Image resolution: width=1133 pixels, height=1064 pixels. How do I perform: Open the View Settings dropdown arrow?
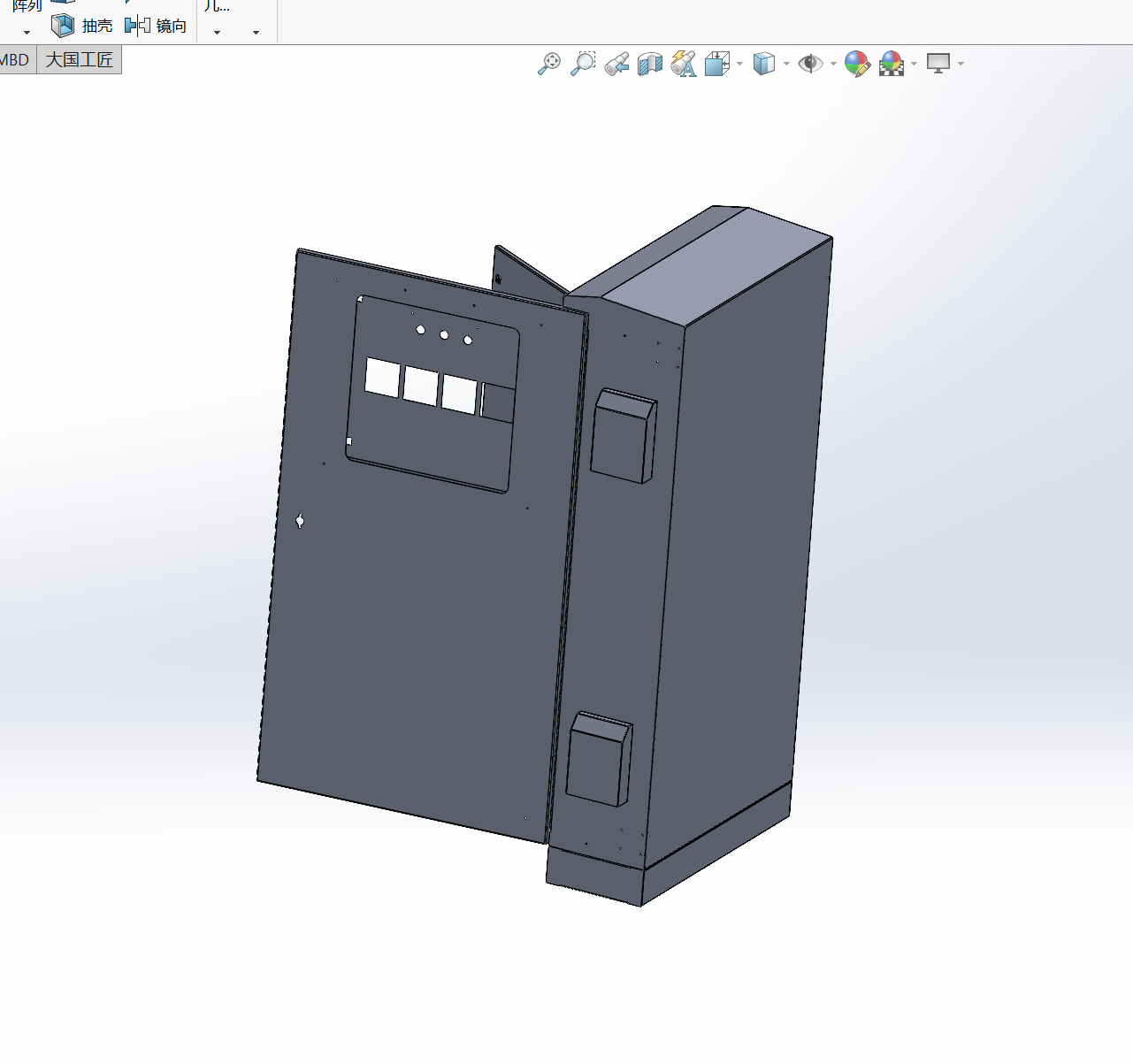[961, 64]
